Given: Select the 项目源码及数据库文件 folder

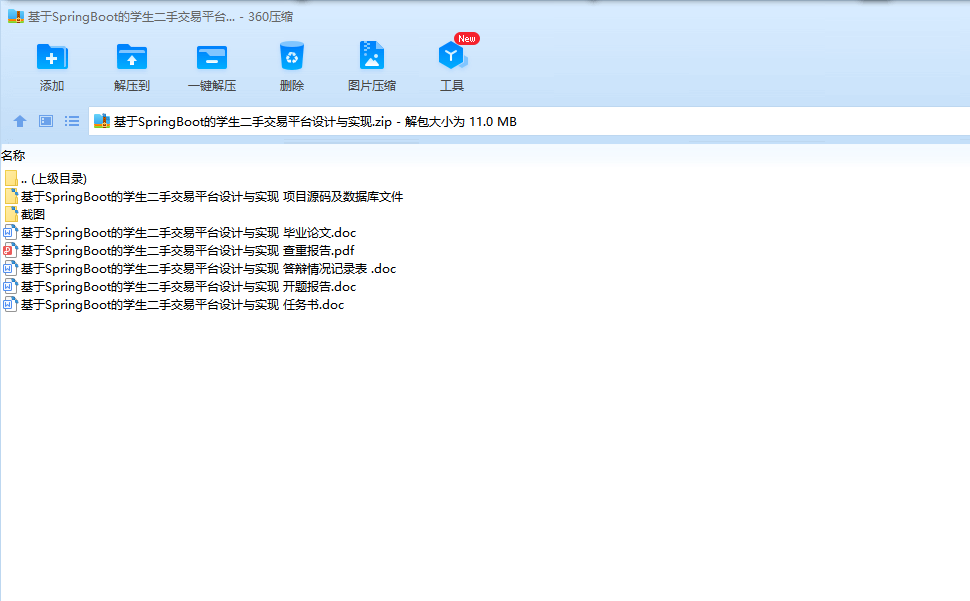Looking at the screenshot, I should coord(204,197).
